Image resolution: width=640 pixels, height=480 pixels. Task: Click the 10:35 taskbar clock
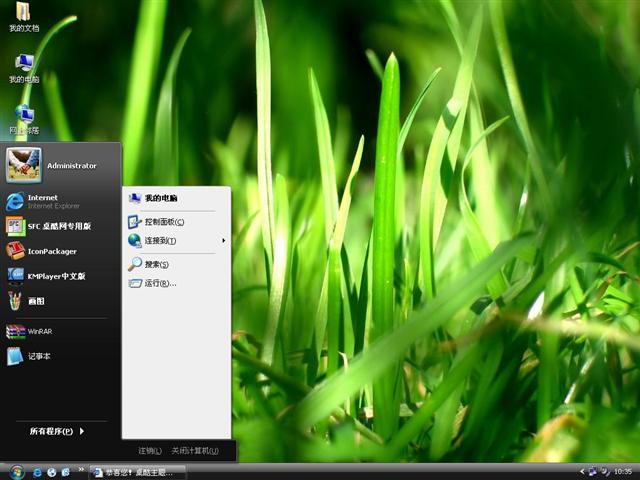point(623,472)
